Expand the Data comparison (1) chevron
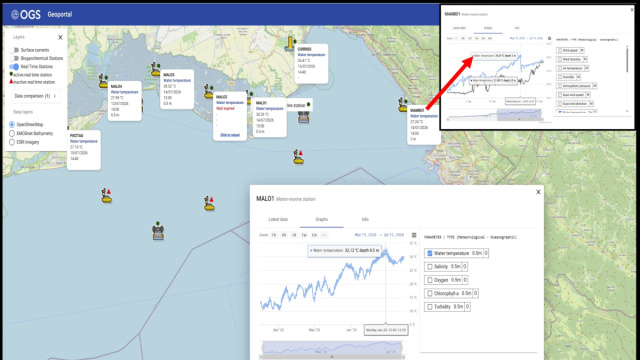Image resolution: width=640 pixels, height=360 pixels. click(55, 96)
